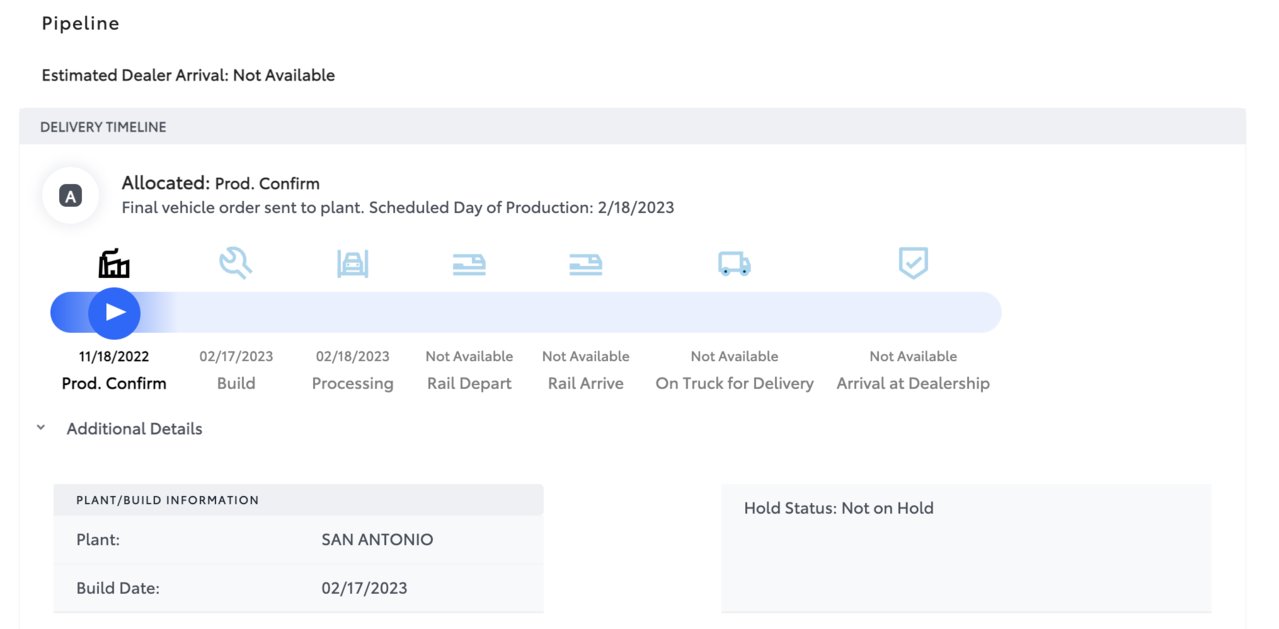1279x629 pixels.
Task: Click the 02/17/2023 date under the wrench
Action: (236, 356)
